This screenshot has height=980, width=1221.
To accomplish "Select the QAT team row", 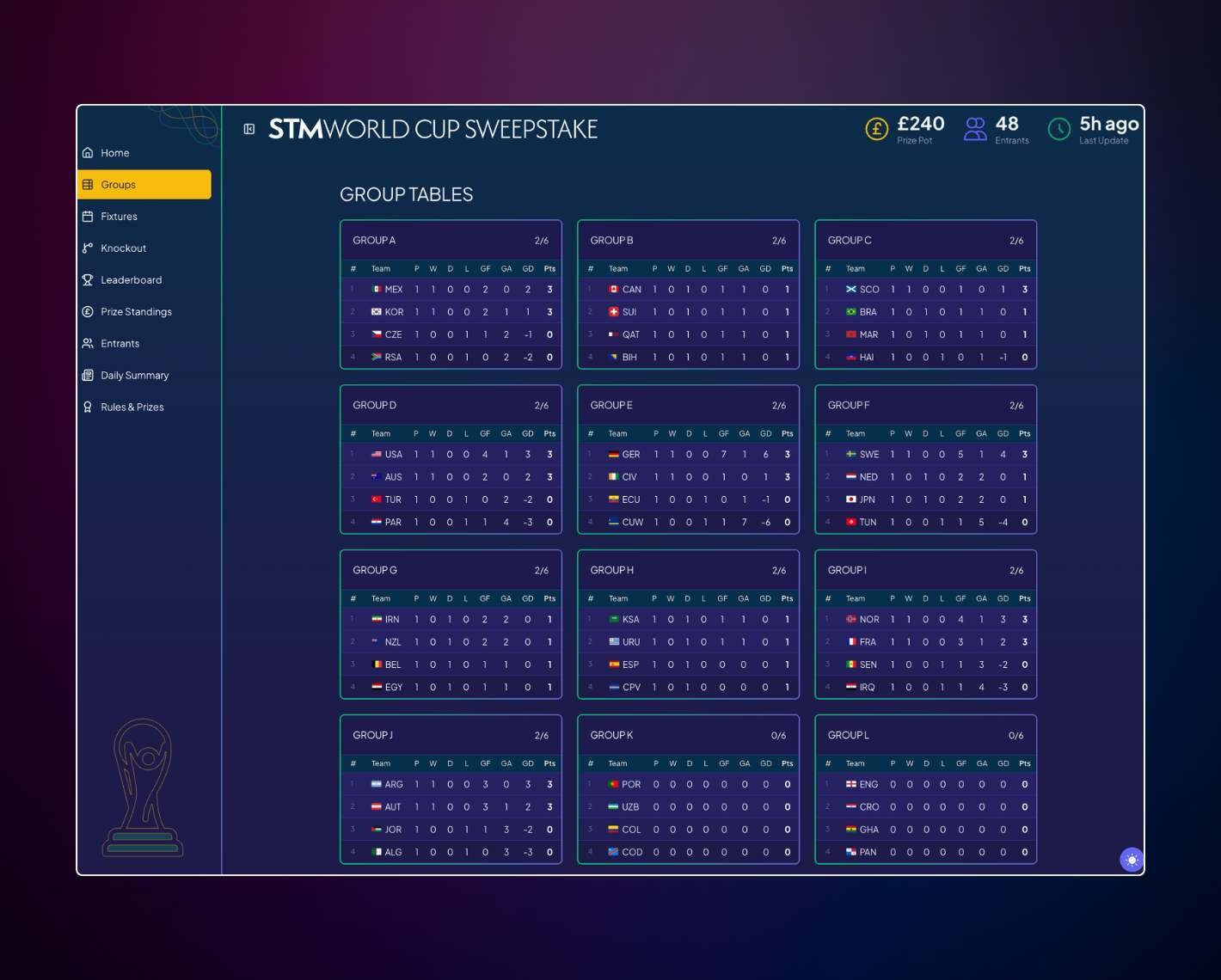I will point(688,334).
